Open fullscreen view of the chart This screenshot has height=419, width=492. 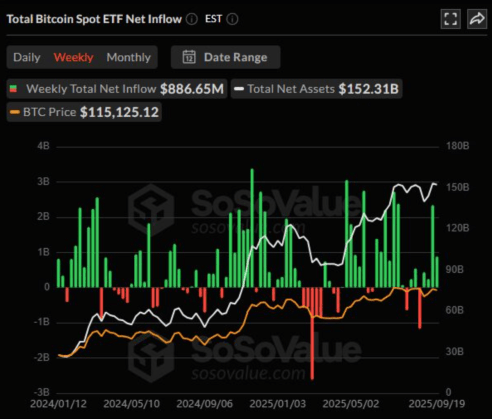coord(451,19)
